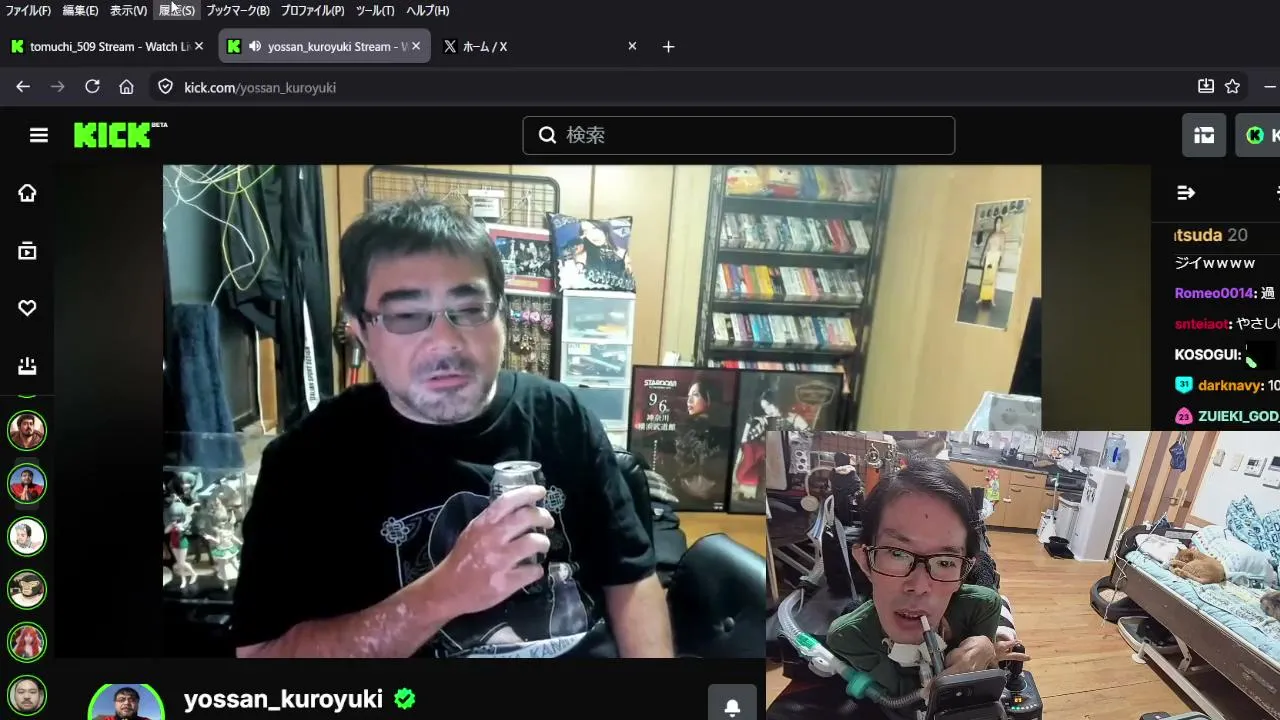Close the tomuchi_509 Stream tab
The image size is (1280, 720).
199,46
